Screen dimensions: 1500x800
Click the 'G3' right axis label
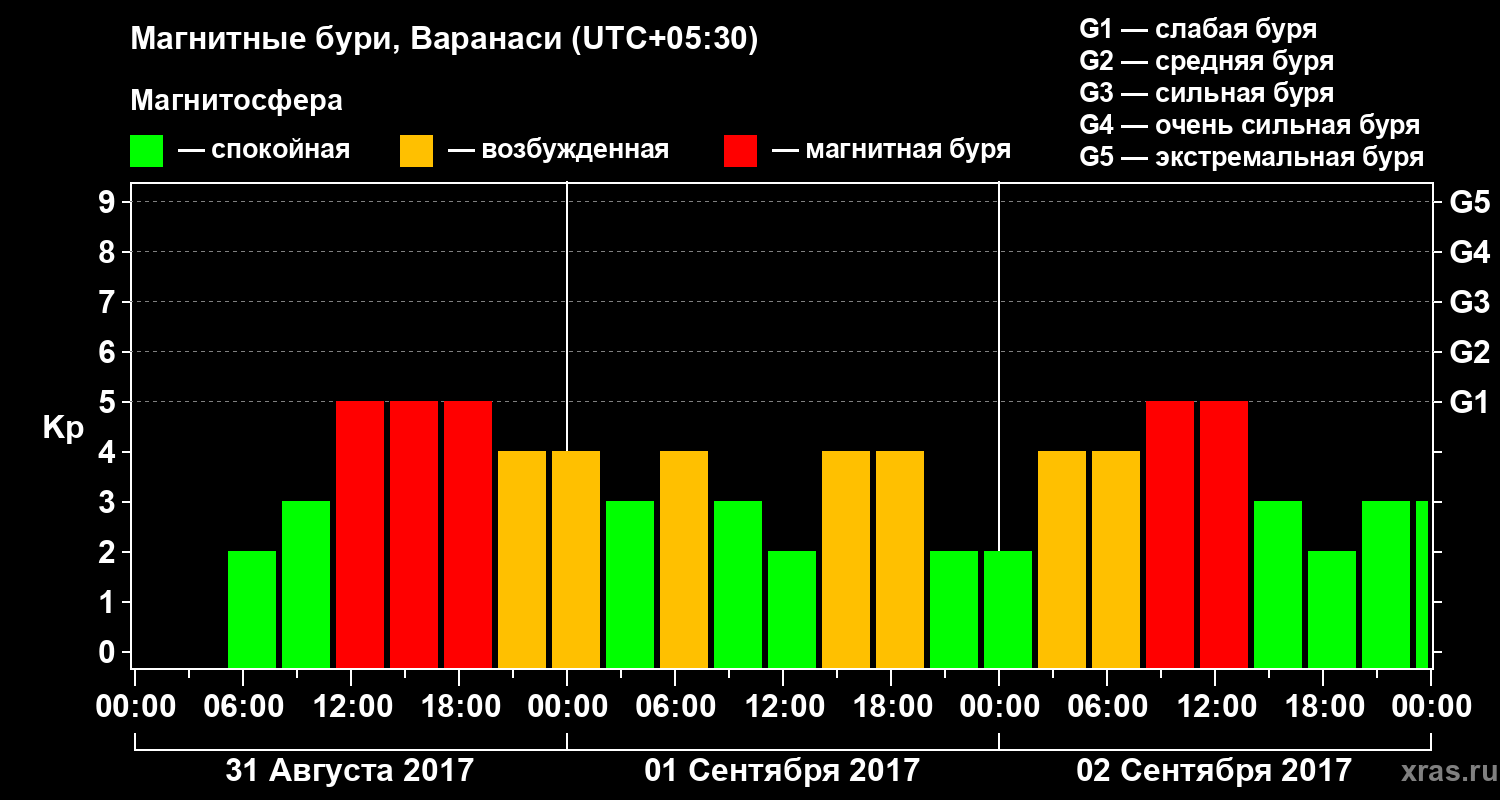click(1470, 302)
